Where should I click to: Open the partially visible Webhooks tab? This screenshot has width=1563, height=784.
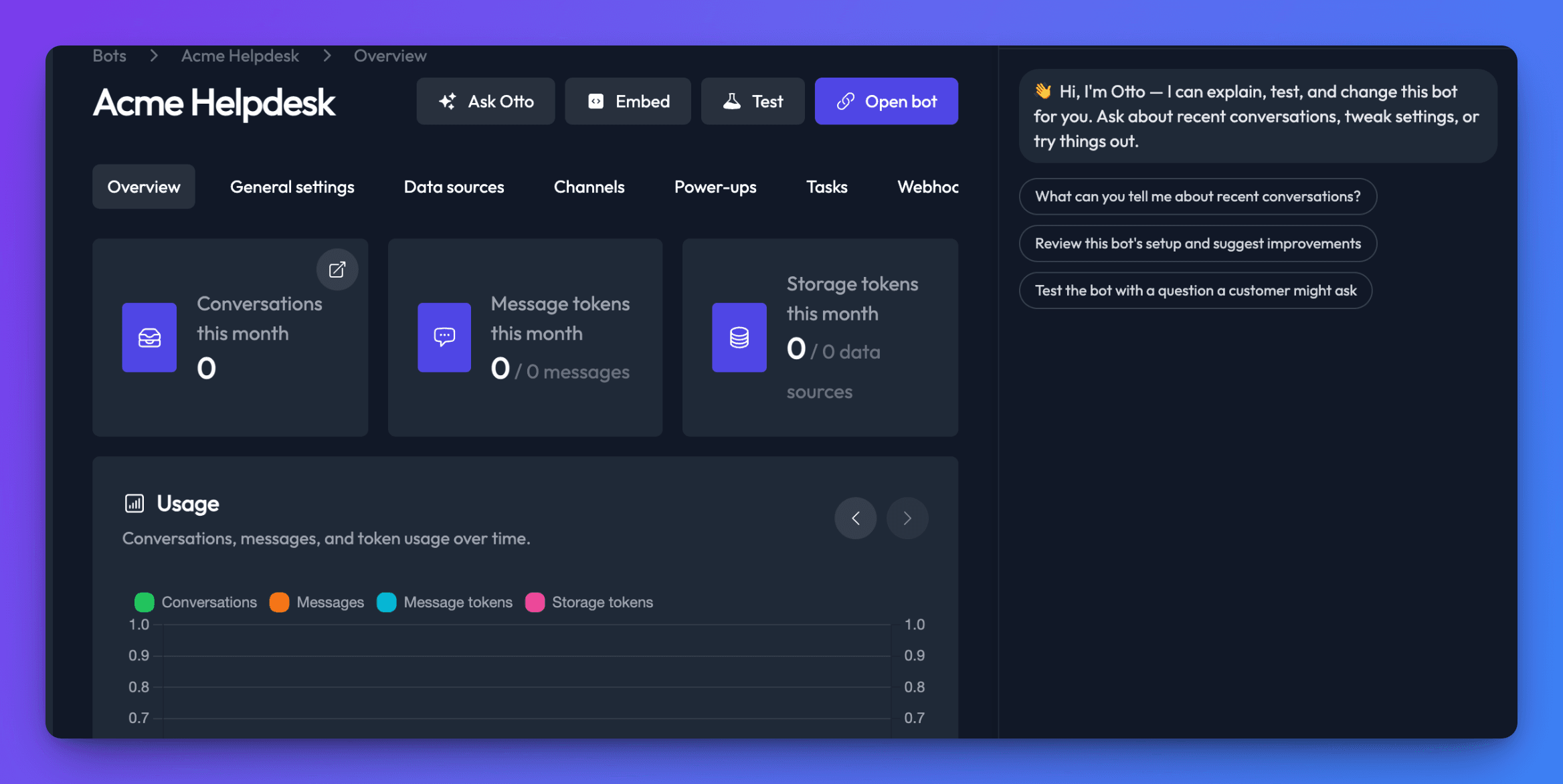coord(927,187)
